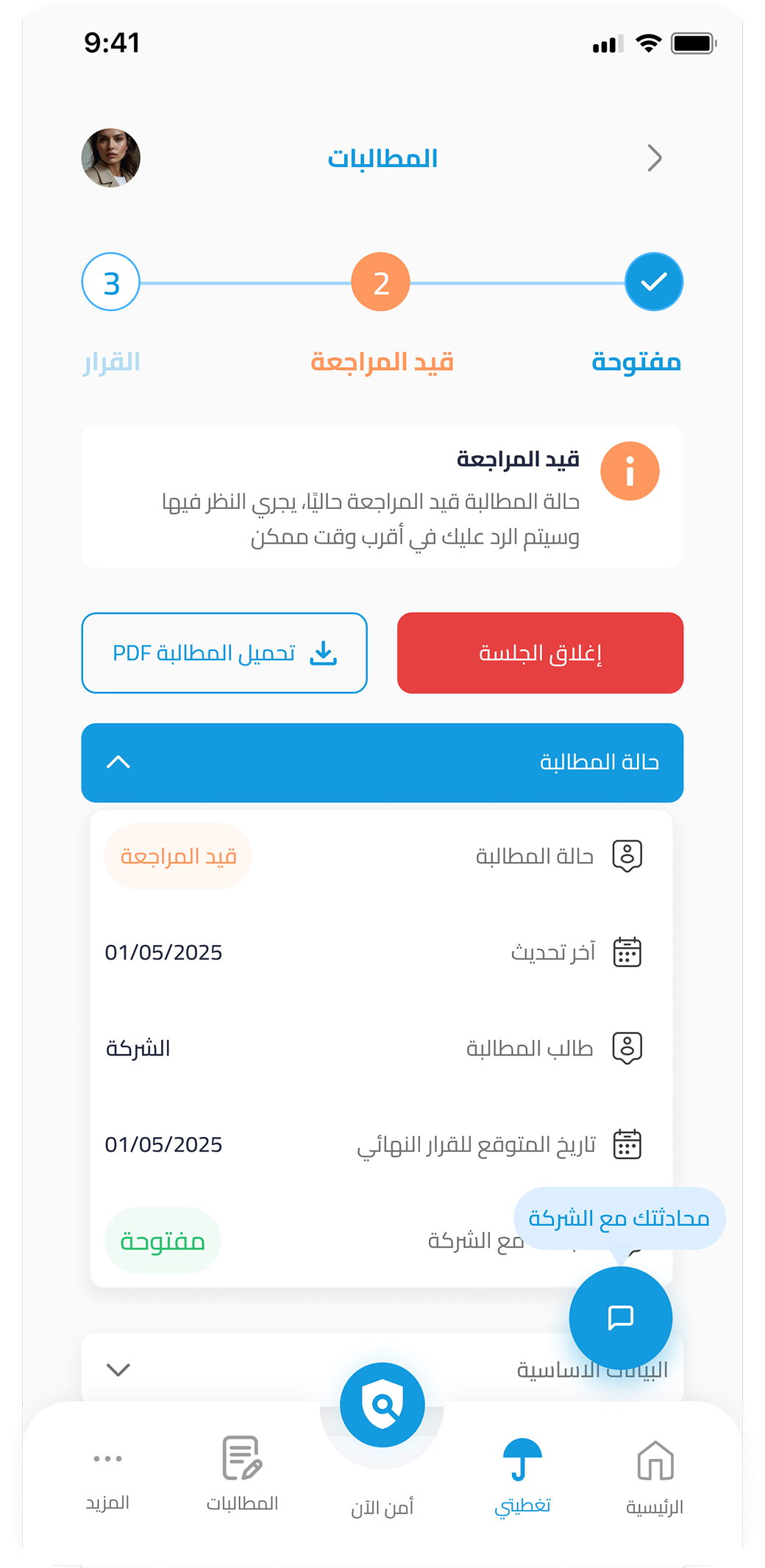Collapse the حالة المطالبة section header
This screenshot has width=765, height=1568.
[x=382, y=763]
